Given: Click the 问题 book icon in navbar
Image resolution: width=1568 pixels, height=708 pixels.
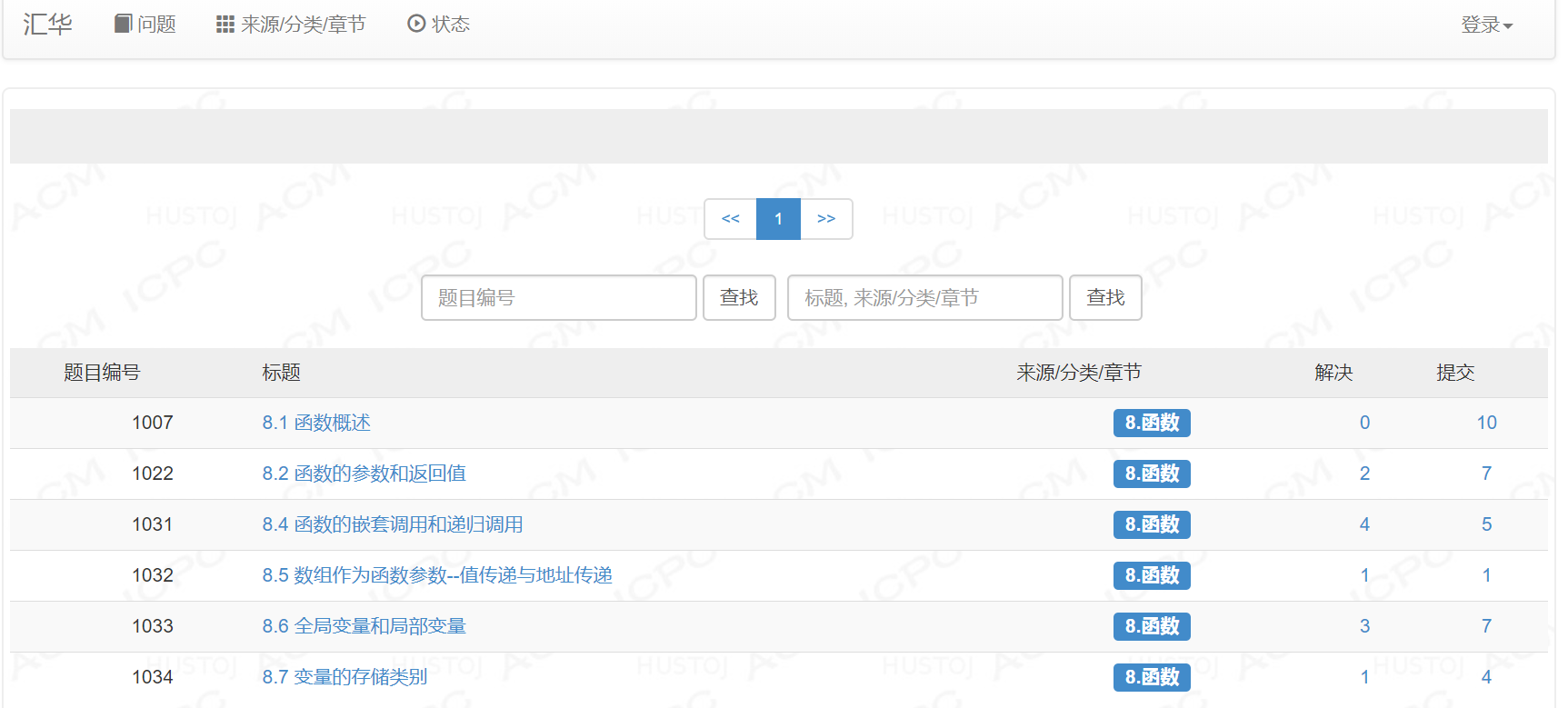Looking at the screenshot, I should 123,24.
